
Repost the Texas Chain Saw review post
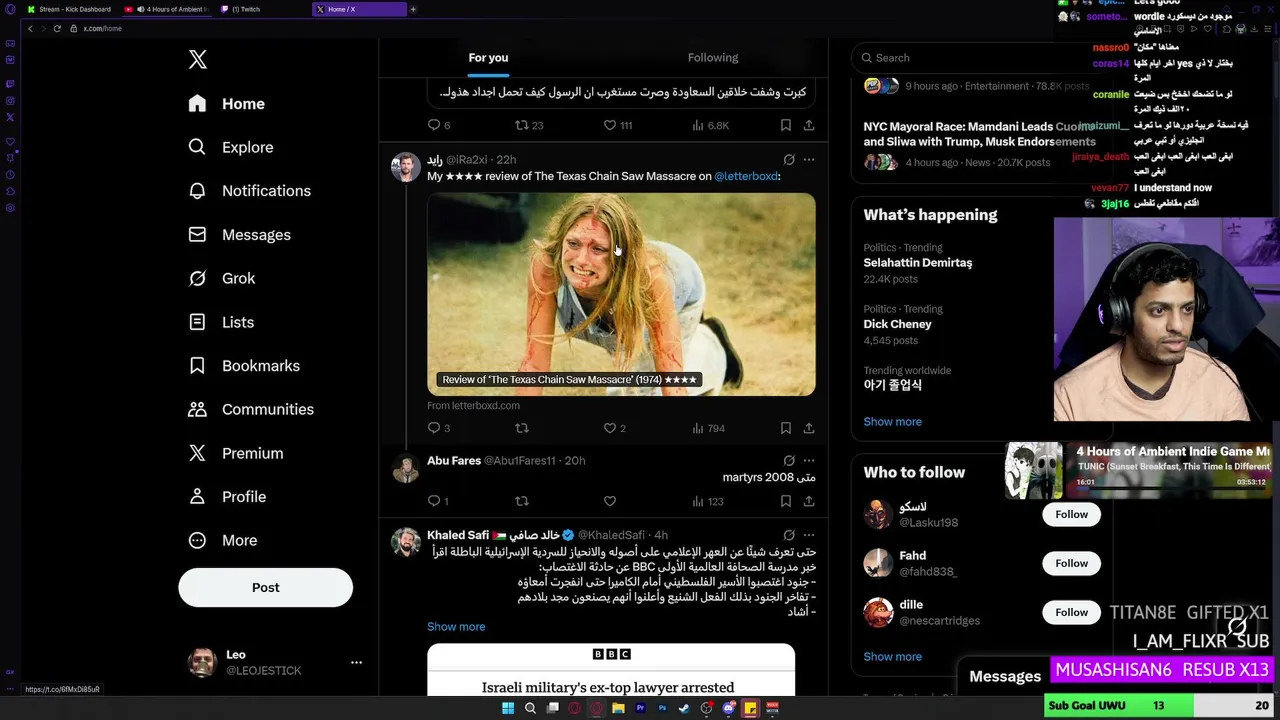click(x=521, y=428)
